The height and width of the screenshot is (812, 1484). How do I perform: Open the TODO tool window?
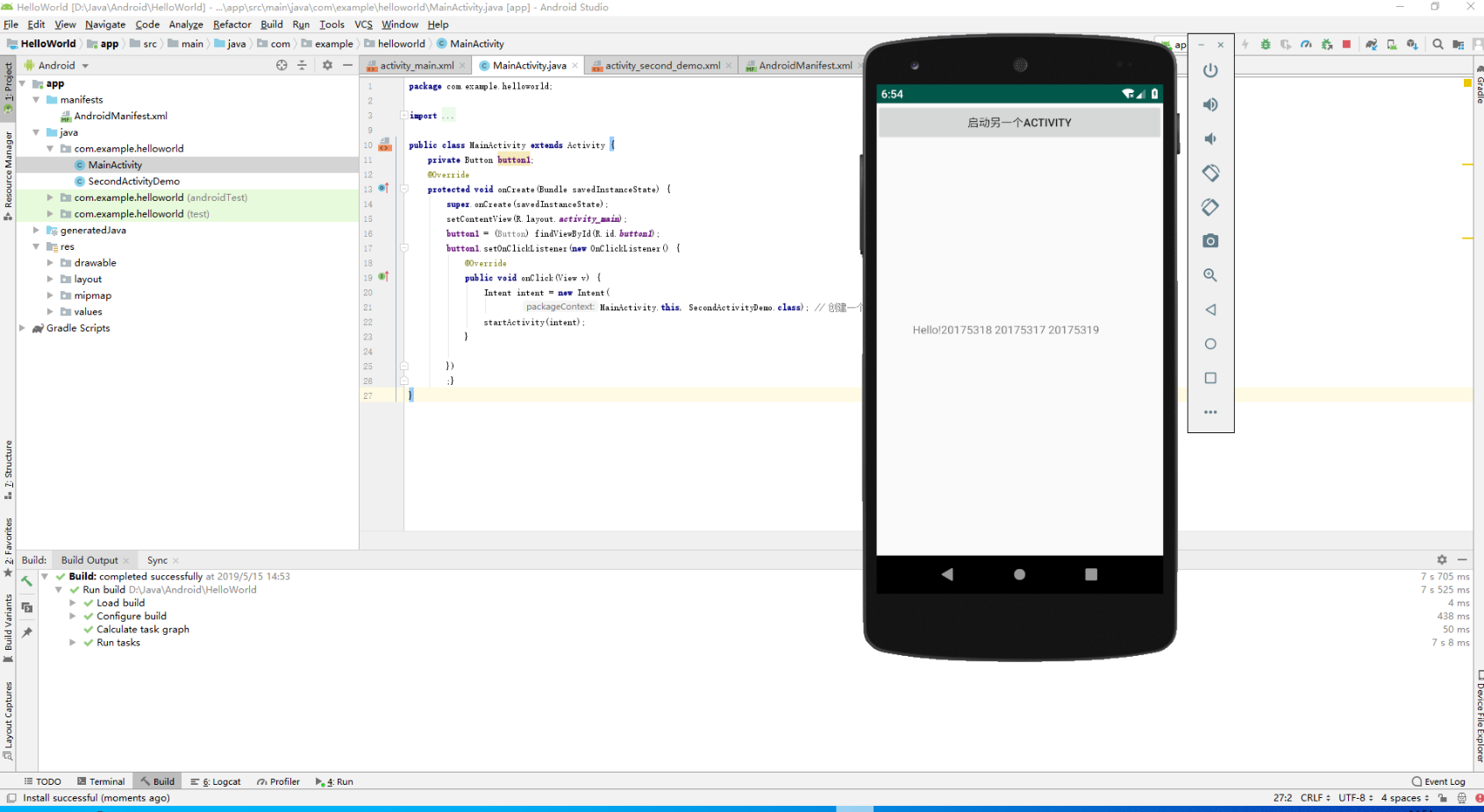(42, 782)
